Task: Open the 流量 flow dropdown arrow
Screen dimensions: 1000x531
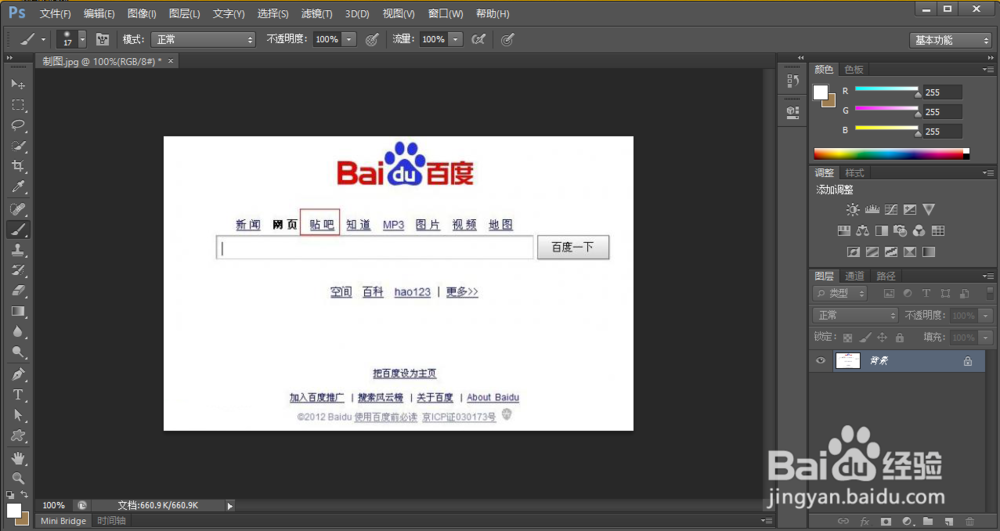Action: tap(455, 40)
